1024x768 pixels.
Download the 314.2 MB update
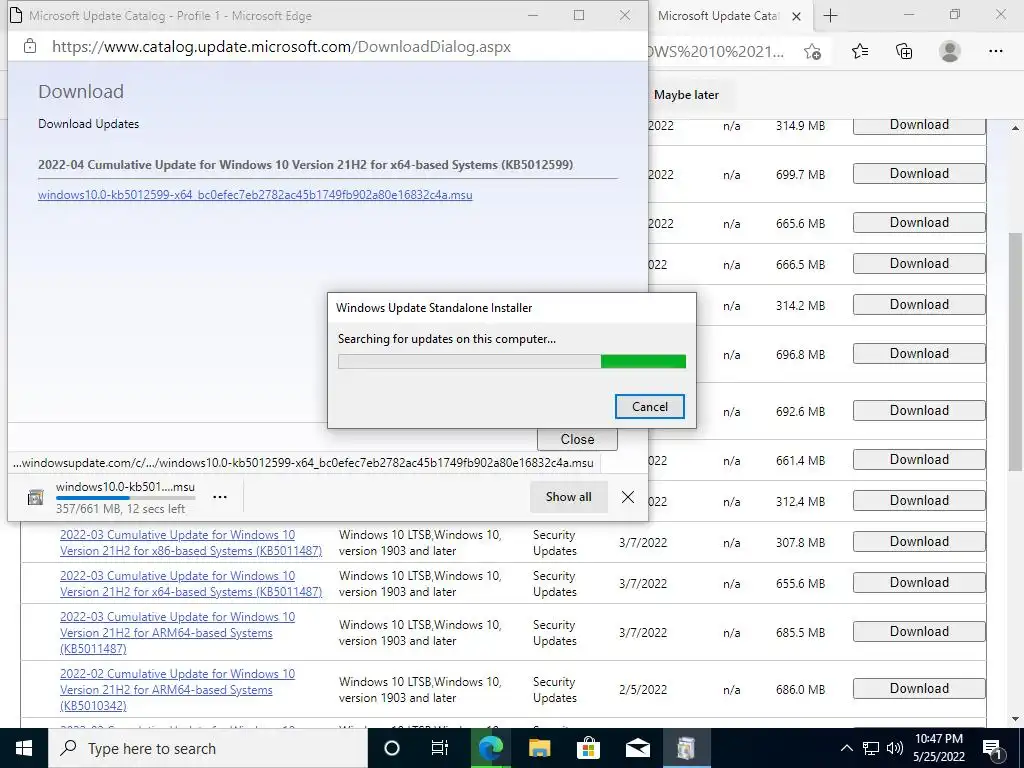click(919, 305)
